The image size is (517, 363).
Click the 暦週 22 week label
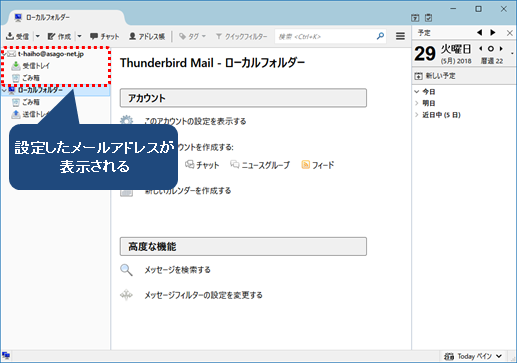tap(492, 61)
